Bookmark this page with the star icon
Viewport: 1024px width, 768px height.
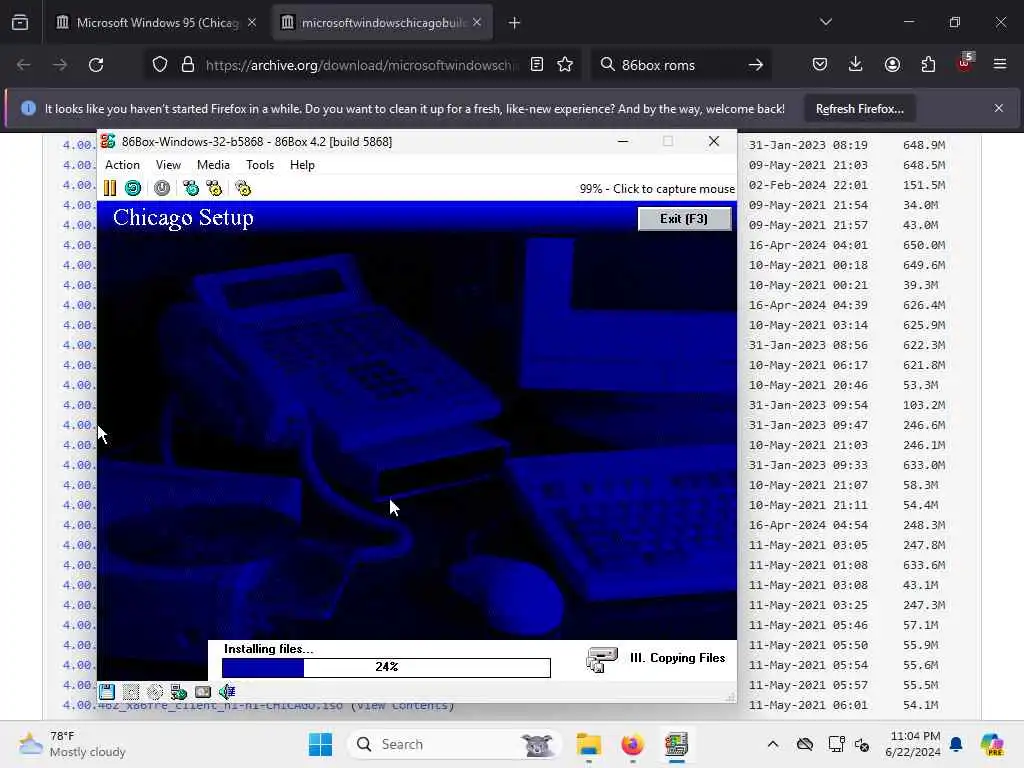tap(566, 65)
